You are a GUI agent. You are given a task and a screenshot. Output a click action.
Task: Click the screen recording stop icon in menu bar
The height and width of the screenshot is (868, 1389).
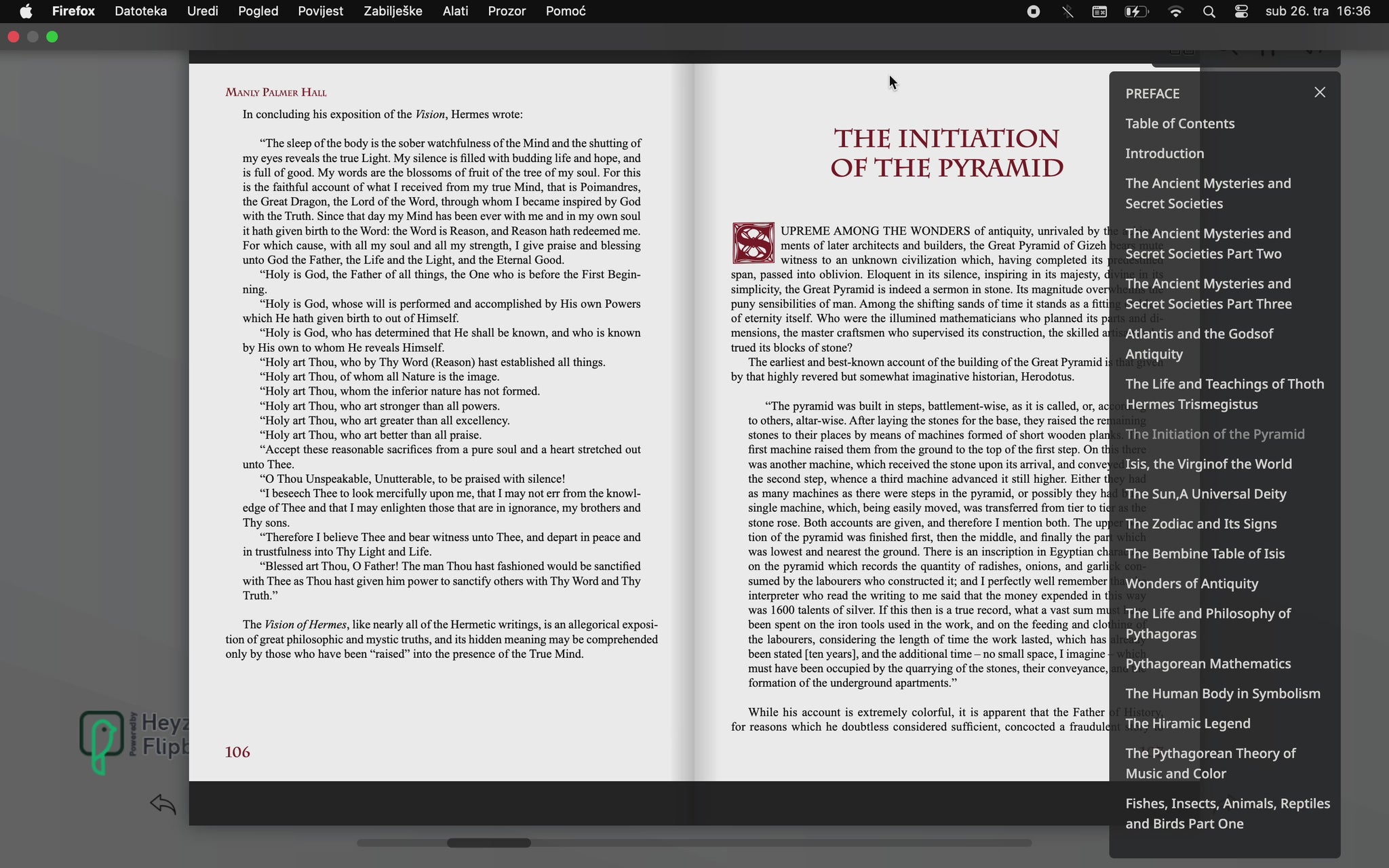click(x=1033, y=12)
